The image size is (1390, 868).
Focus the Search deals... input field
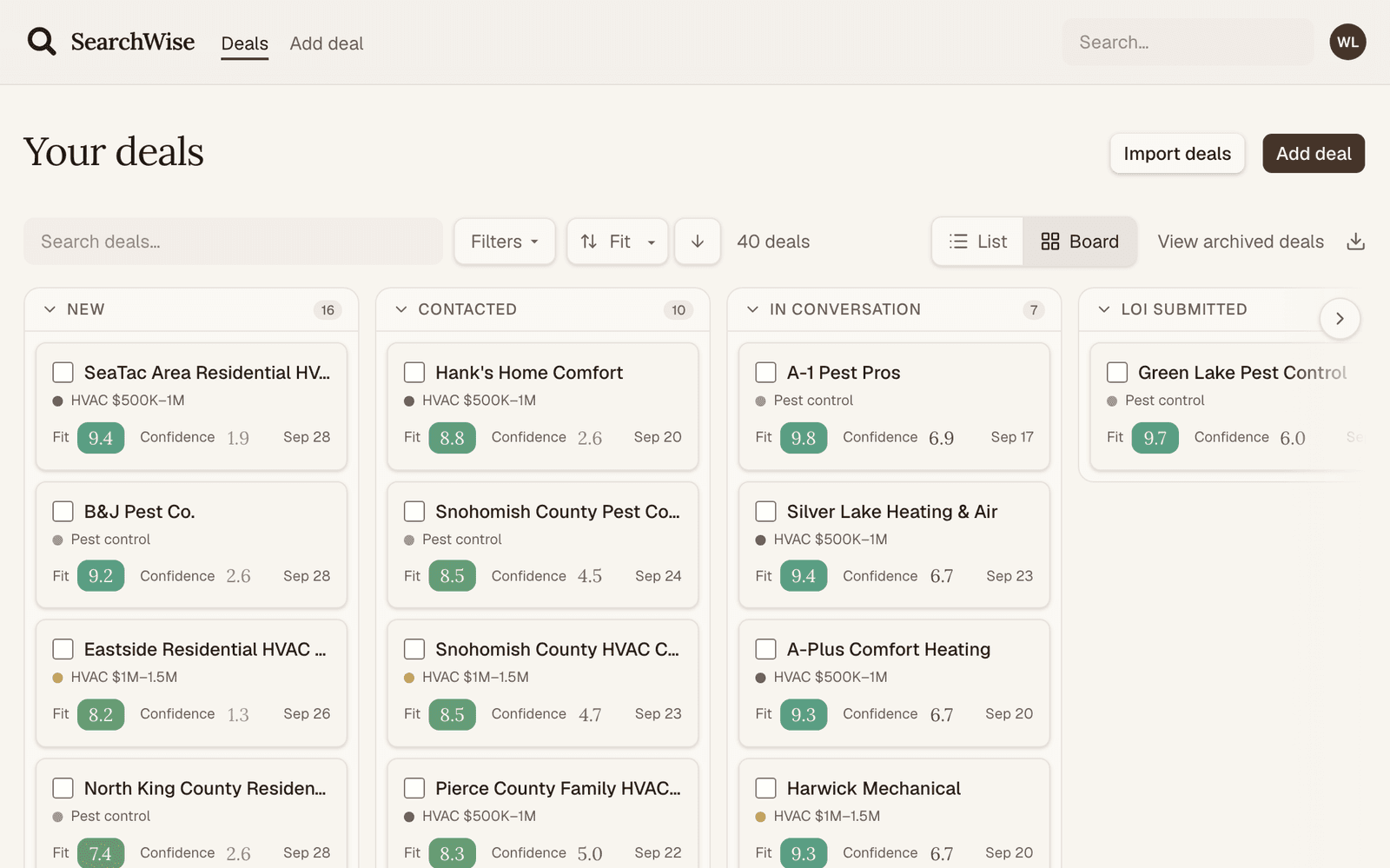[233, 242]
